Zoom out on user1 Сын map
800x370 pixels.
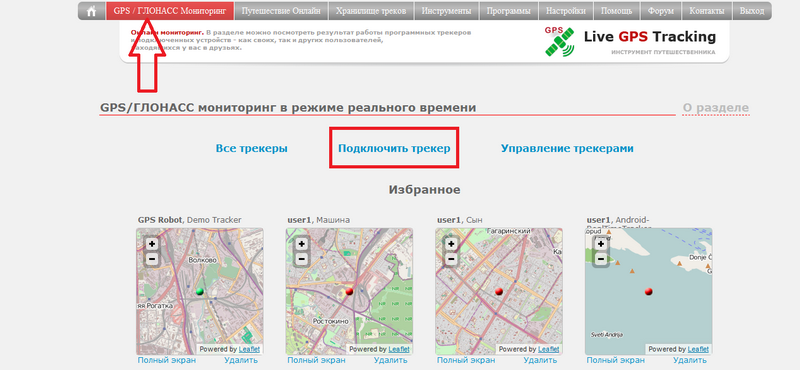pyautogui.click(x=451, y=259)
